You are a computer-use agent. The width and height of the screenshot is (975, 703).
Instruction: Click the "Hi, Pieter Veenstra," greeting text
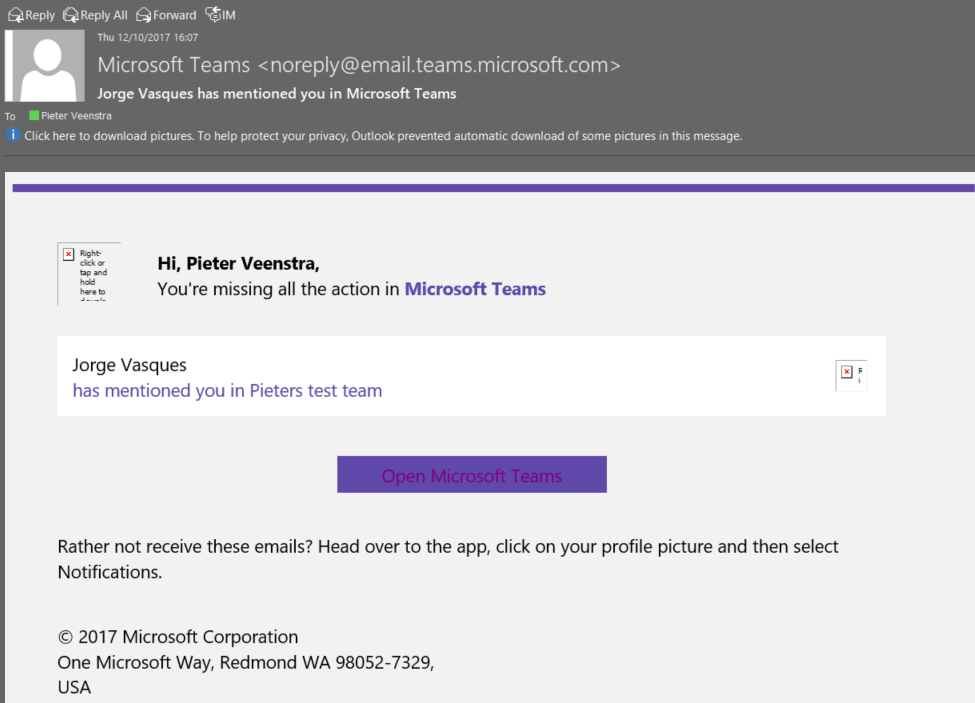(238, 264)
